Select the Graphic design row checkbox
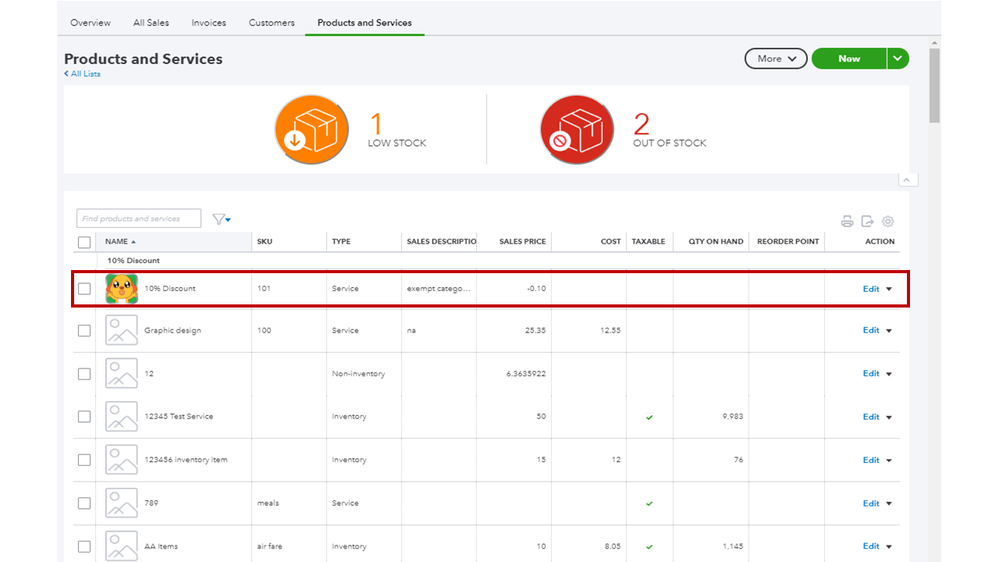Screen dimensions: 999x562 coord(84,331)
